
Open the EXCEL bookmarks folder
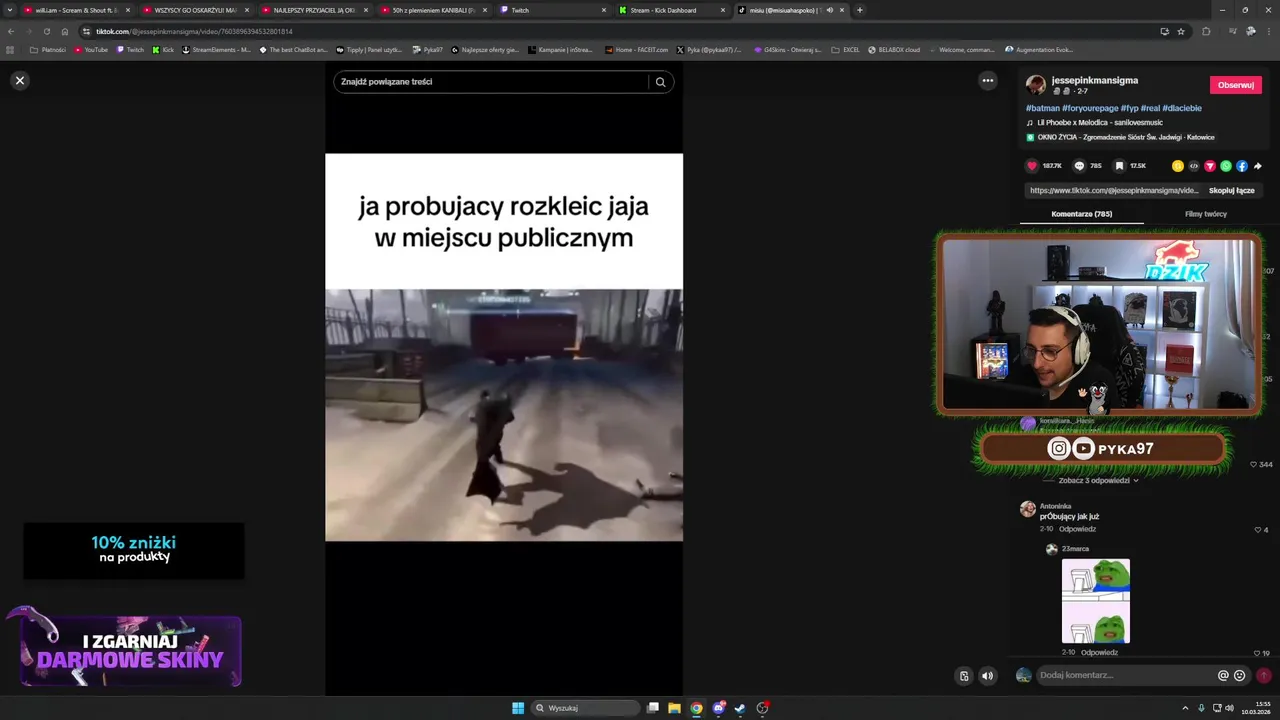pos(845,49)
